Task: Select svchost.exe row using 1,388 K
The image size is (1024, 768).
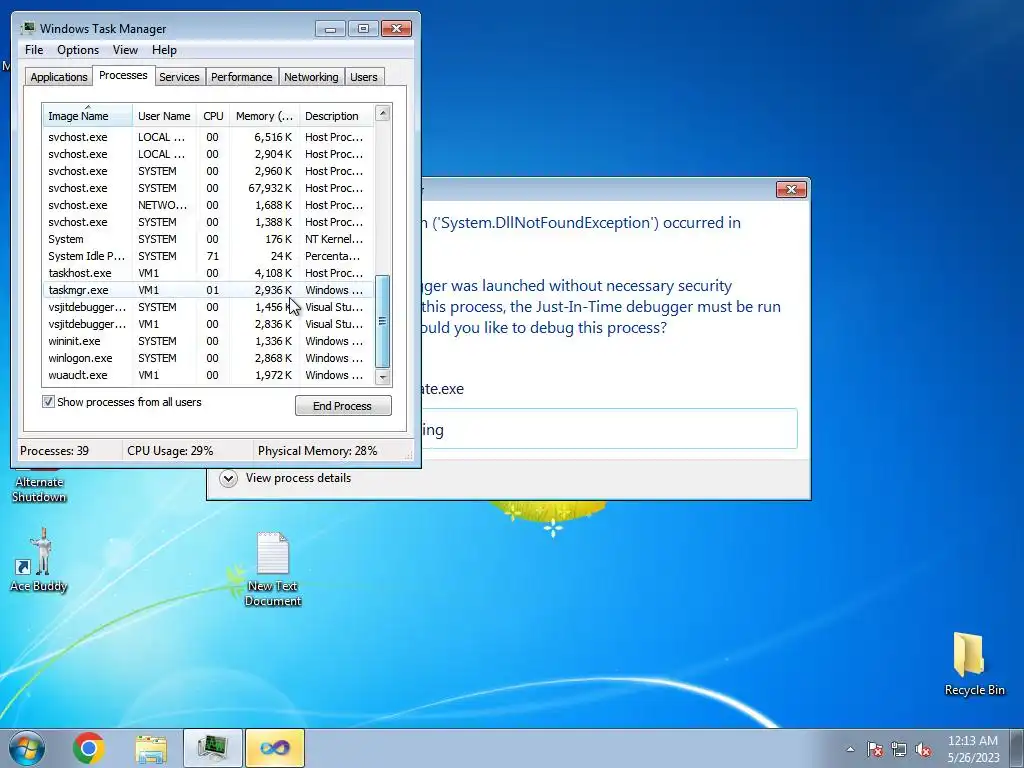Action: [208, 222]
